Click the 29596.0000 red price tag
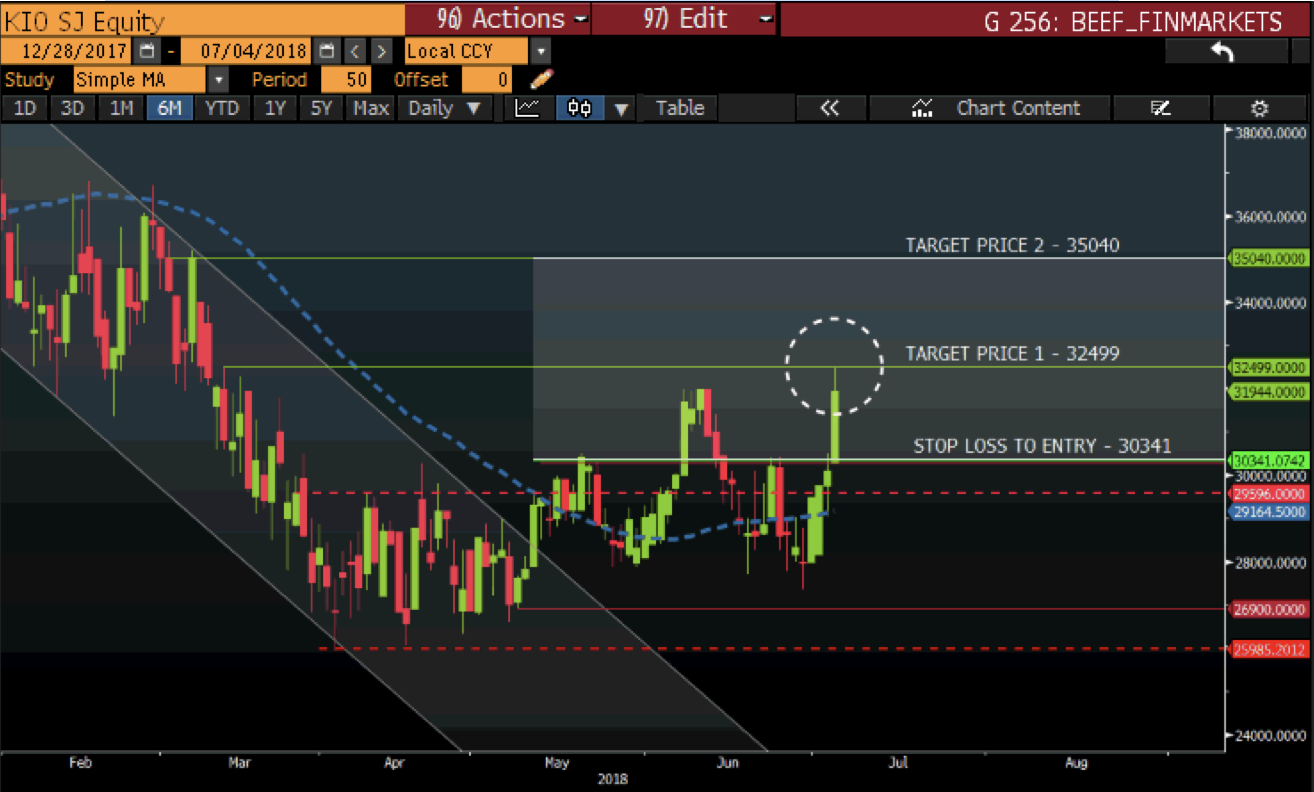This screenshot has height=792, width=1314. 1270,493
